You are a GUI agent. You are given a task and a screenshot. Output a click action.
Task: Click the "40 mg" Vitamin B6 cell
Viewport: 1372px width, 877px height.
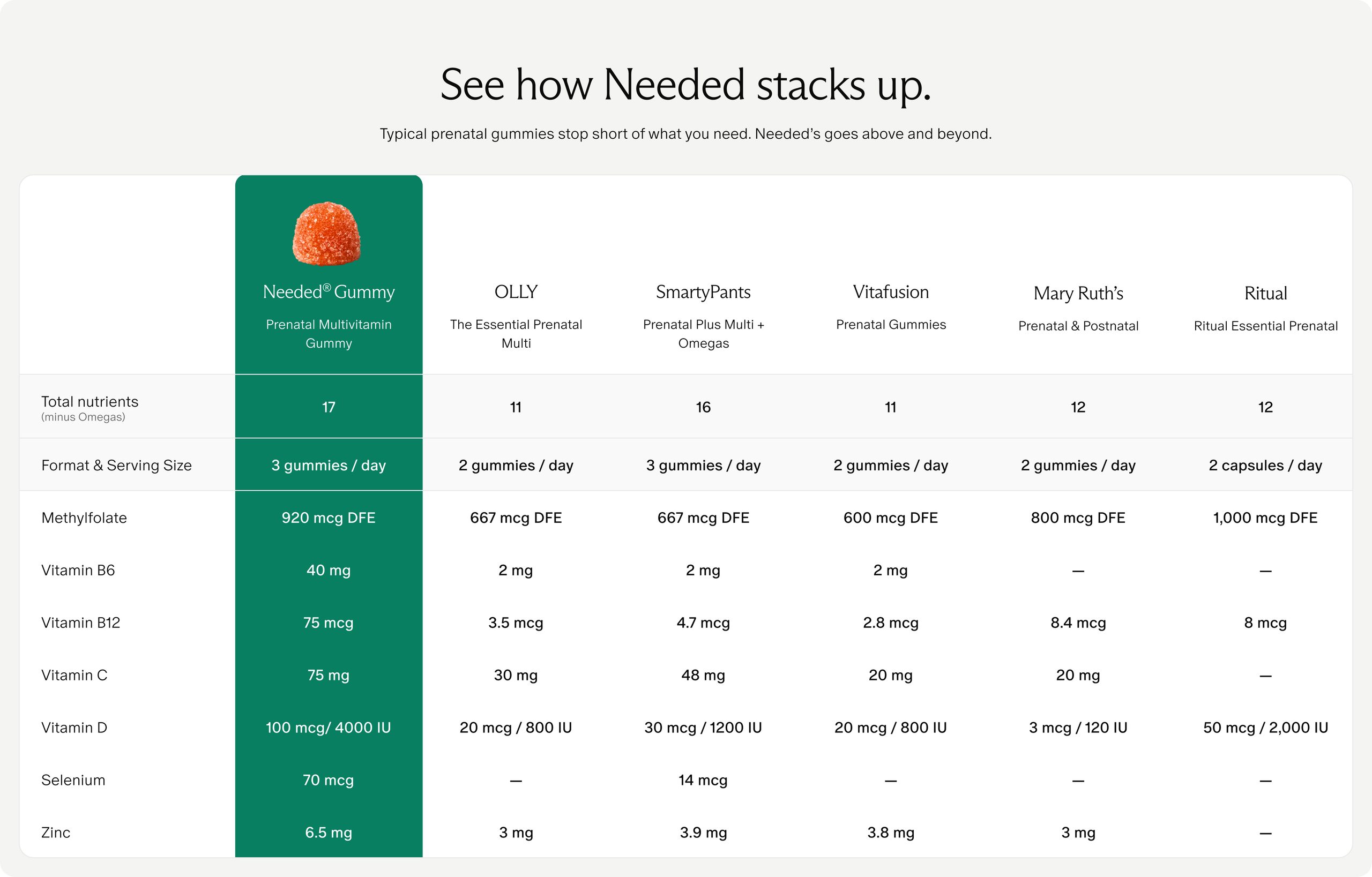click(x=329, y=570)
